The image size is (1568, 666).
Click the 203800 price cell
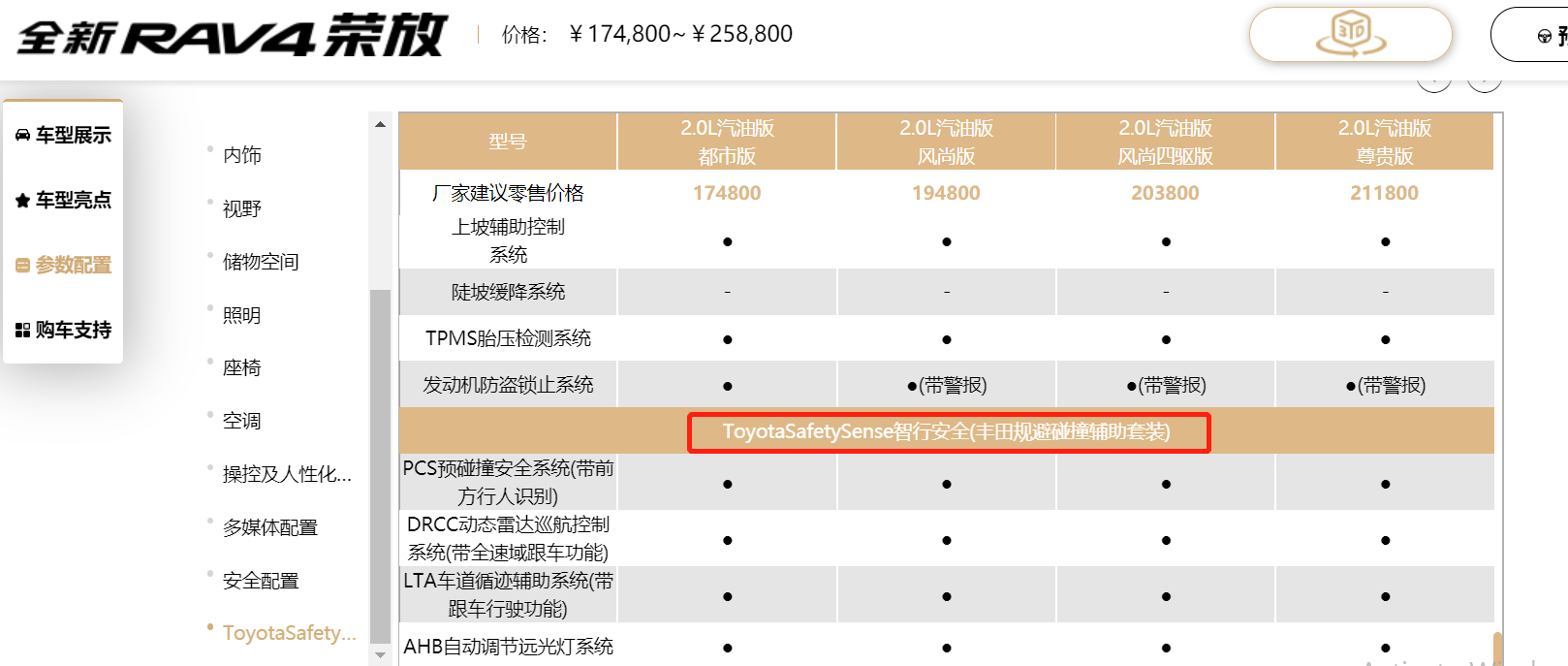click(x=1165, y=193)
